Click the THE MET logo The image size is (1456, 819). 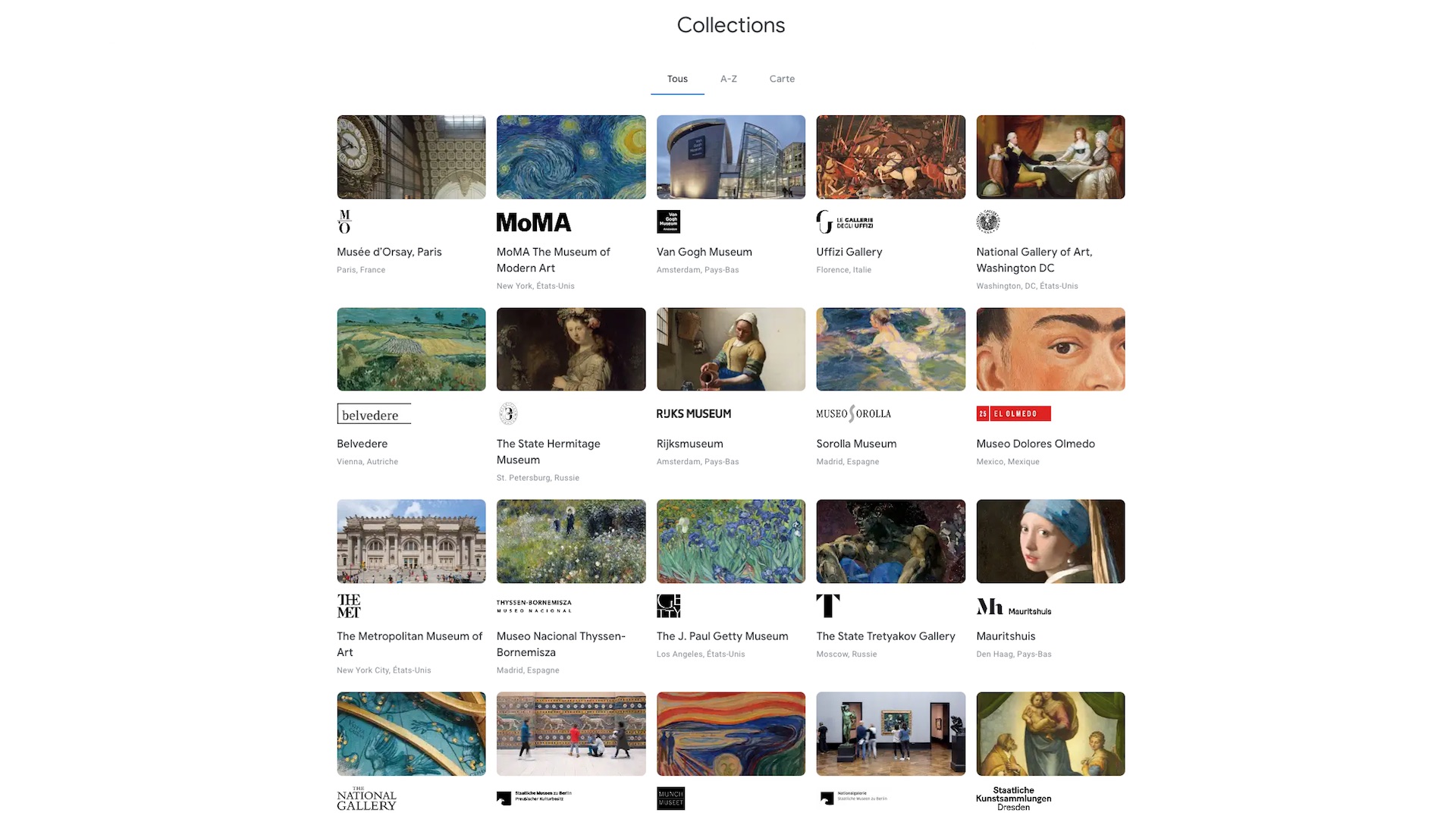point(349,606)
